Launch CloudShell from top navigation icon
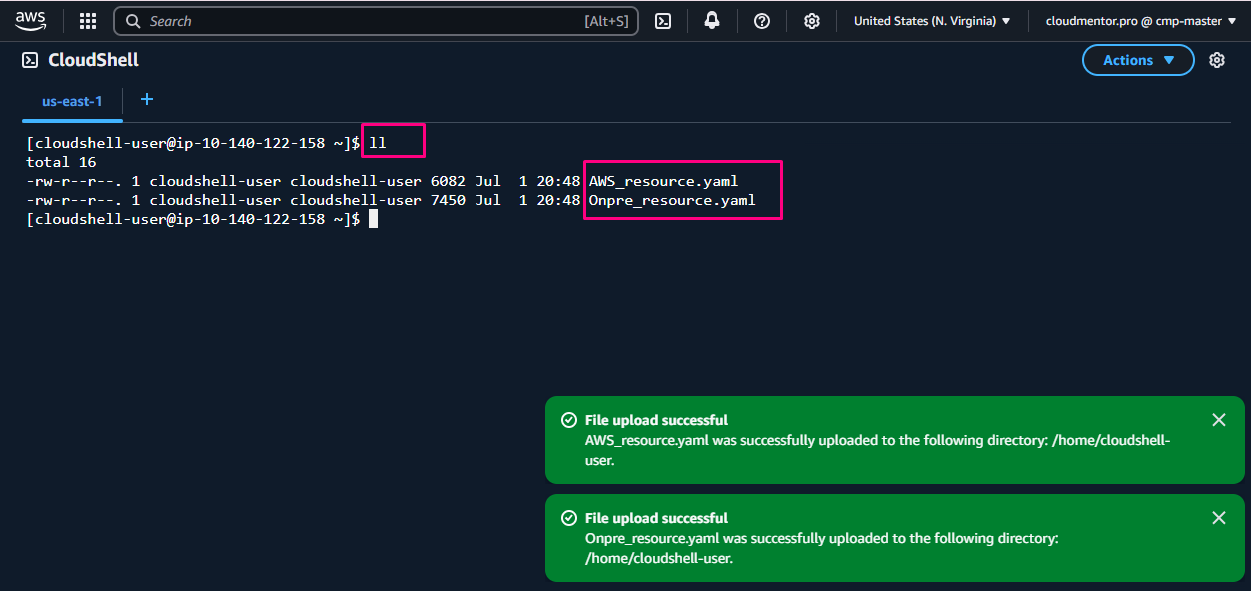Image resolution: width=1251 pixels, height=591 pixels. click(663, 21)
